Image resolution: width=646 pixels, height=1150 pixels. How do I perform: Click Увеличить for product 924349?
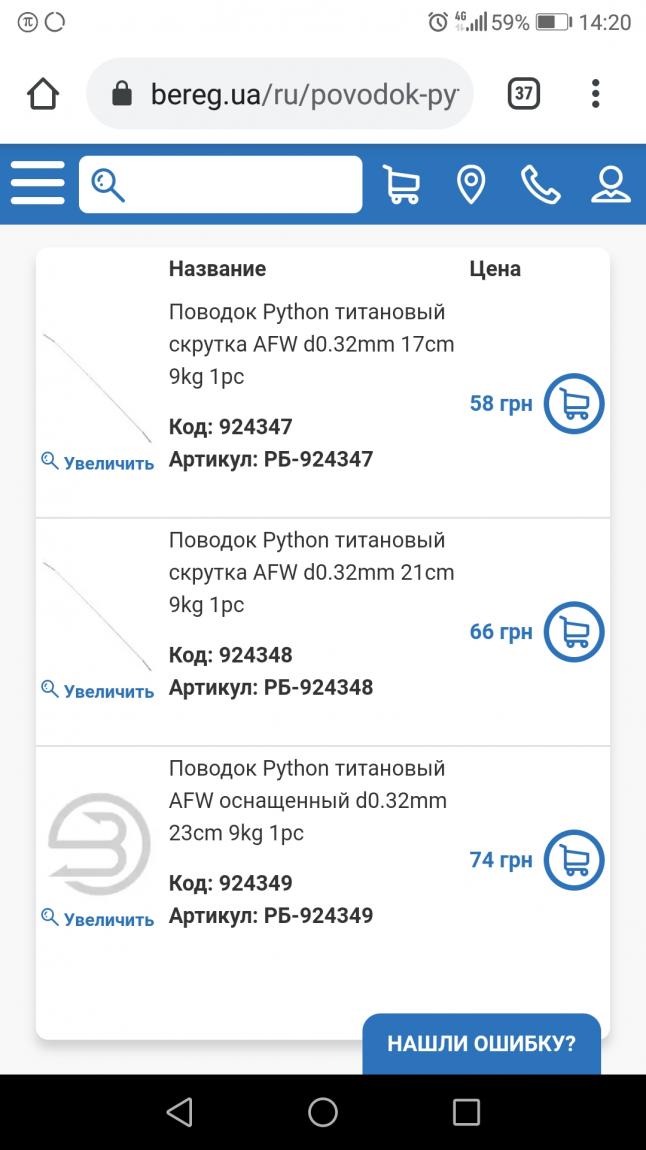(x=98, y=919)
